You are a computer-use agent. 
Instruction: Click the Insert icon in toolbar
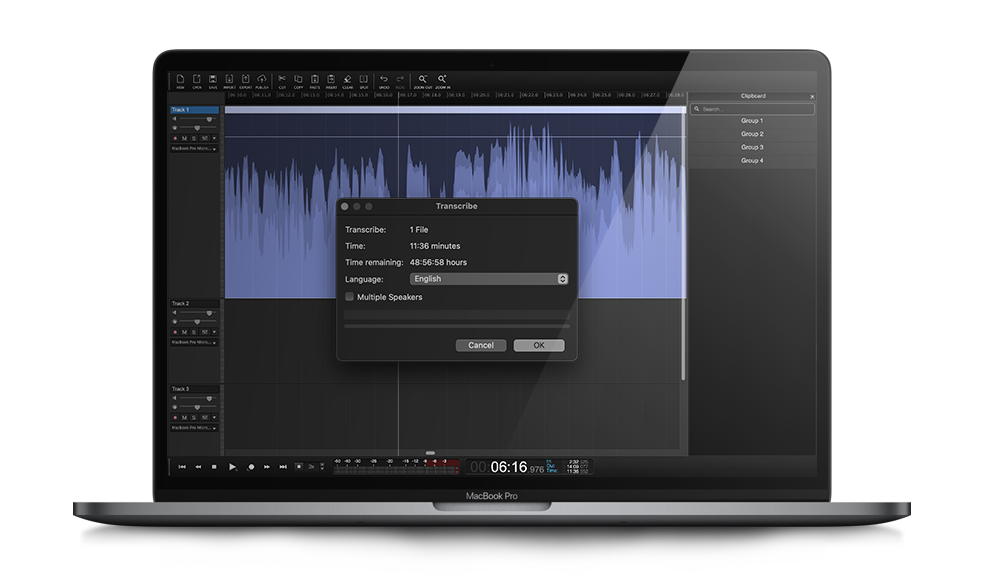coord(331,79)
